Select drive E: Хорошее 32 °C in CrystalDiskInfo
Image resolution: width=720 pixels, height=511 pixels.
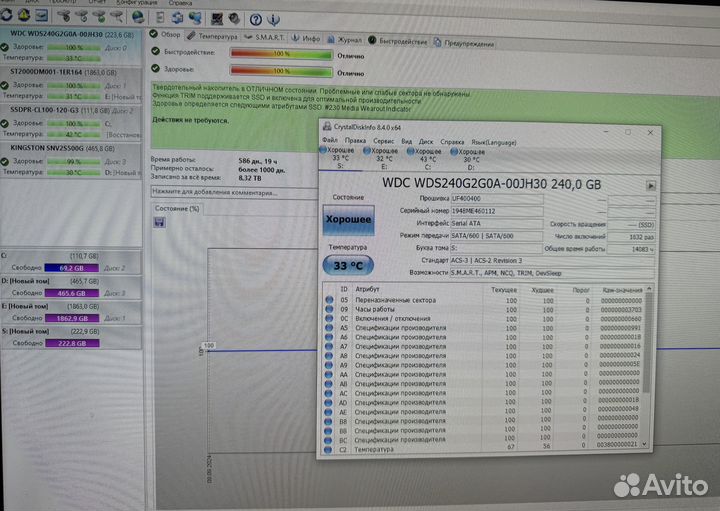383,158
